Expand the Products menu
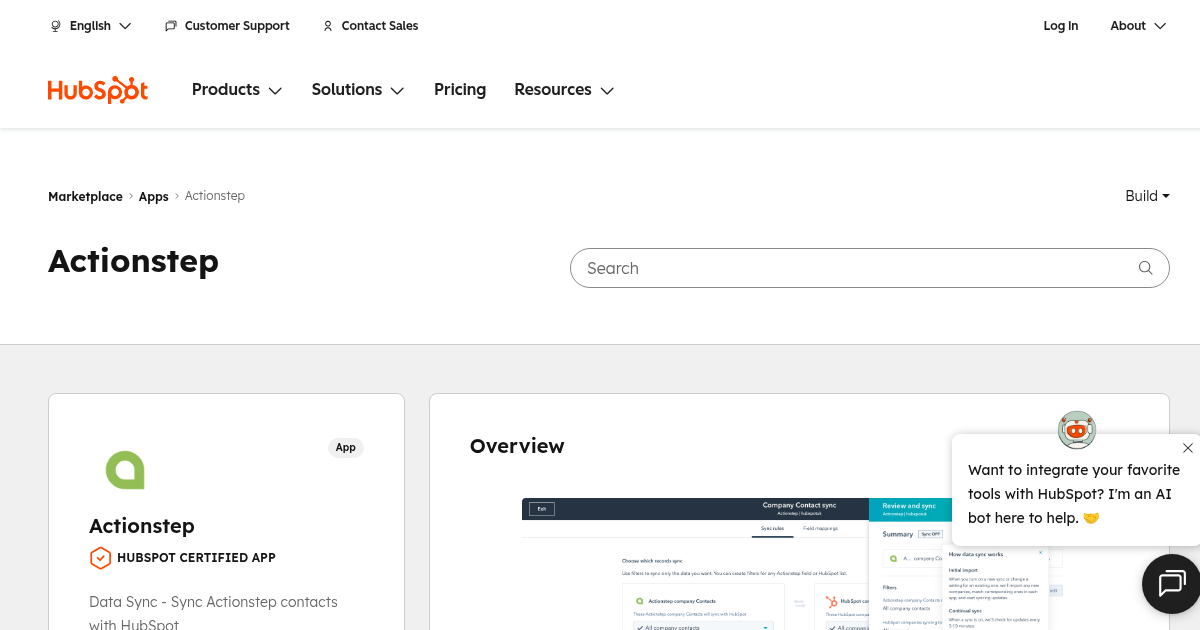 pyautogui.click(x=237, y=90)
